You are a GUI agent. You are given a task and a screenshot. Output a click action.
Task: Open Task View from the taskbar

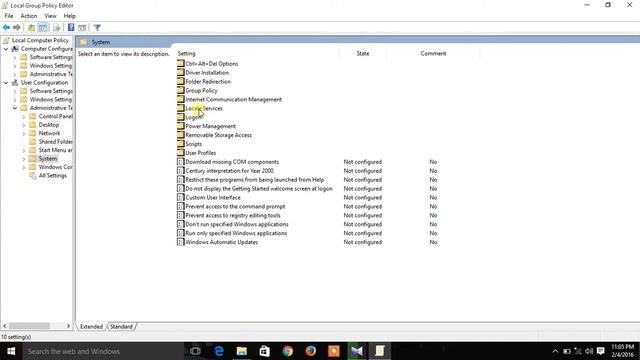click(x=195, y=351)
